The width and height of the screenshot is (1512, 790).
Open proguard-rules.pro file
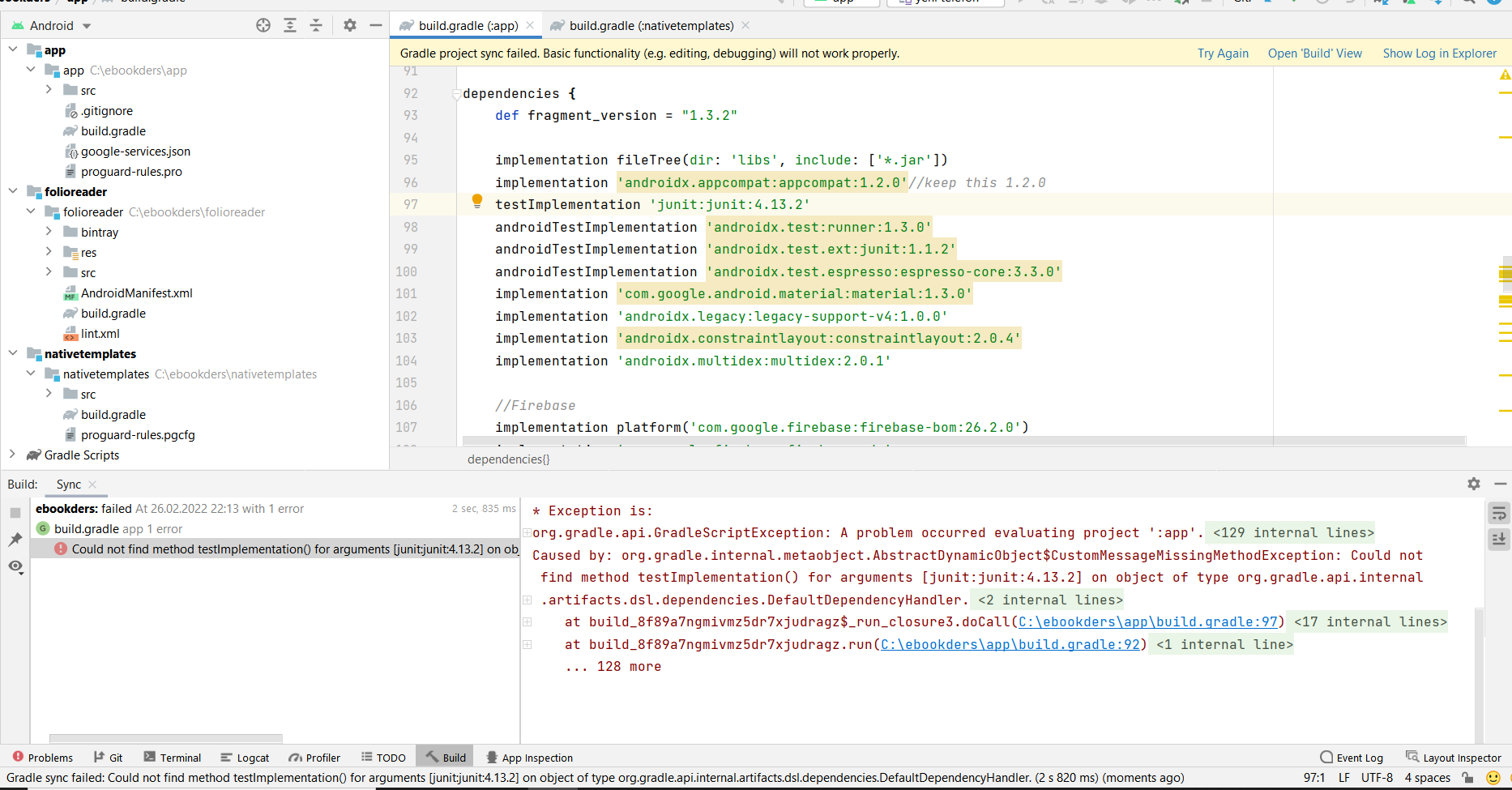click(x=131, y=171)
